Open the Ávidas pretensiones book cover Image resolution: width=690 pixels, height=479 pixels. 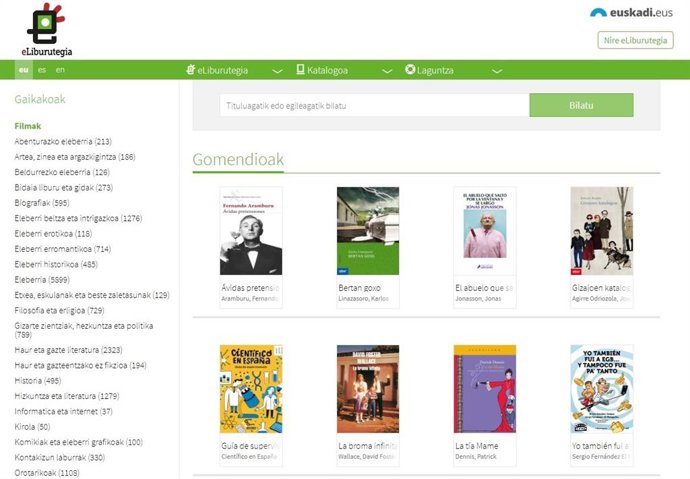point(251,231)
